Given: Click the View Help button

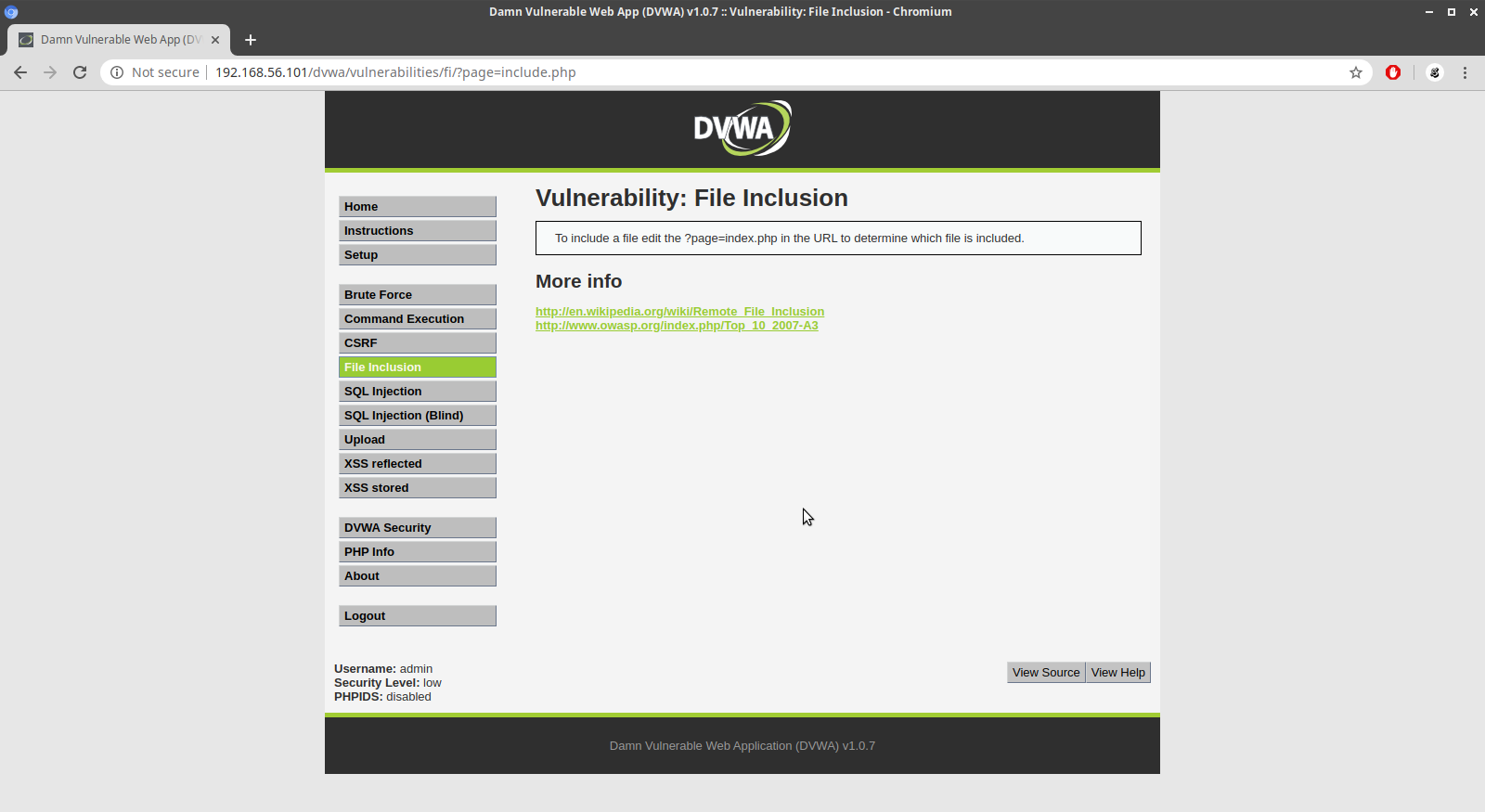Looking at the screenshot, I should (x=1118, y=673).
